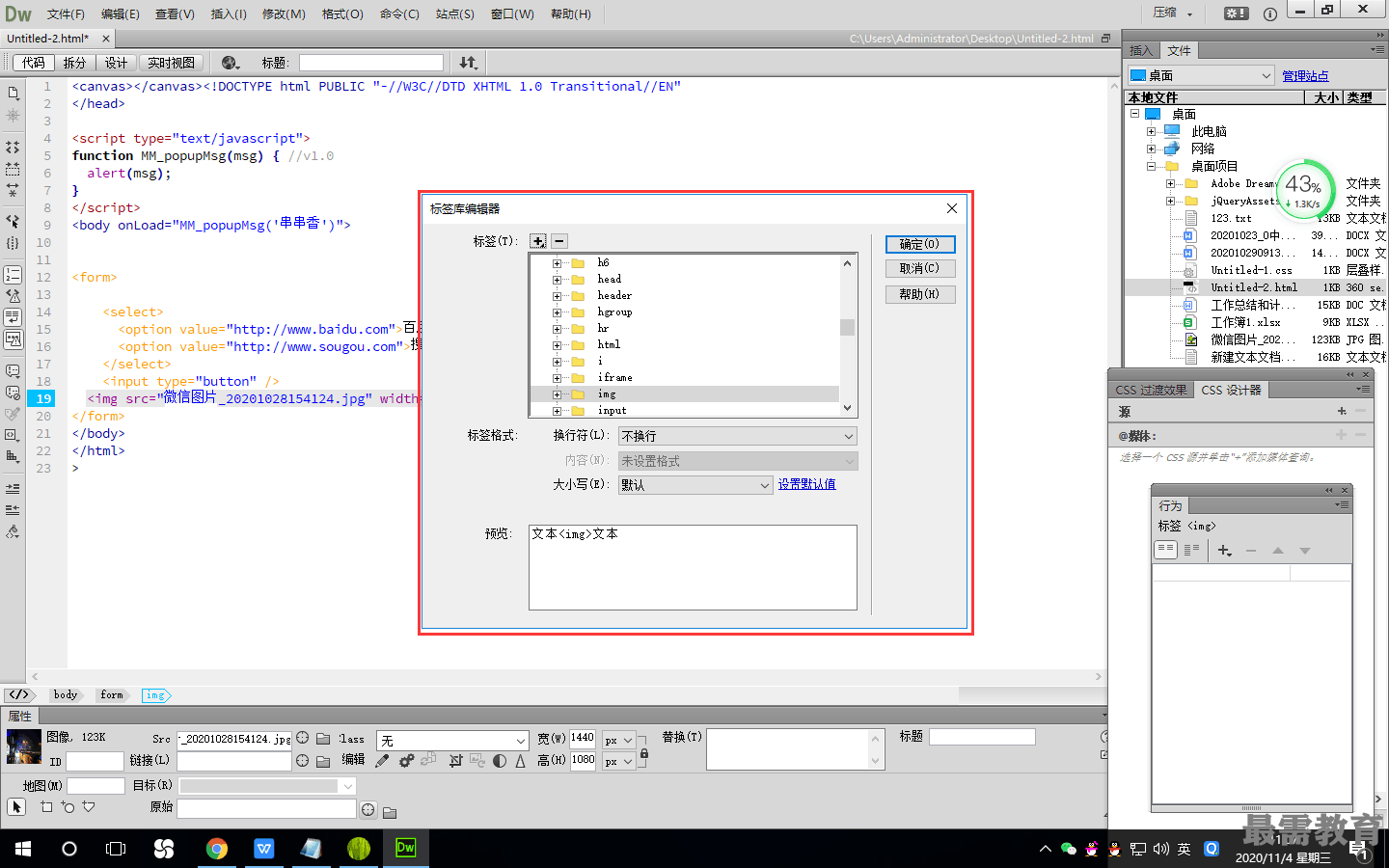This screenshot has height=868, width=1389.
Task: Select the img tag in status bar
Action: (155, 695)
